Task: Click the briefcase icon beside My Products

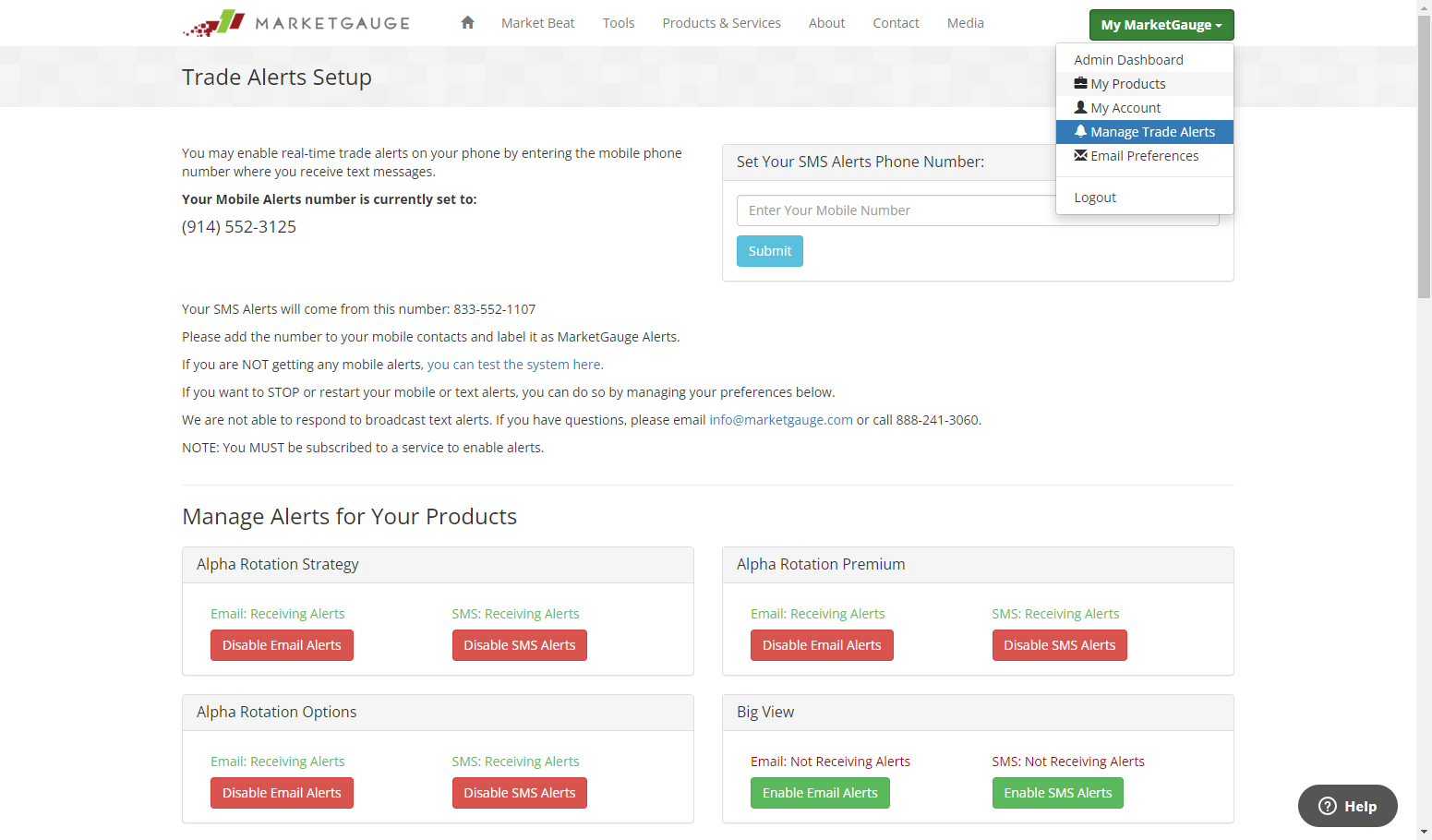Action: click(x=1080, y=83)
